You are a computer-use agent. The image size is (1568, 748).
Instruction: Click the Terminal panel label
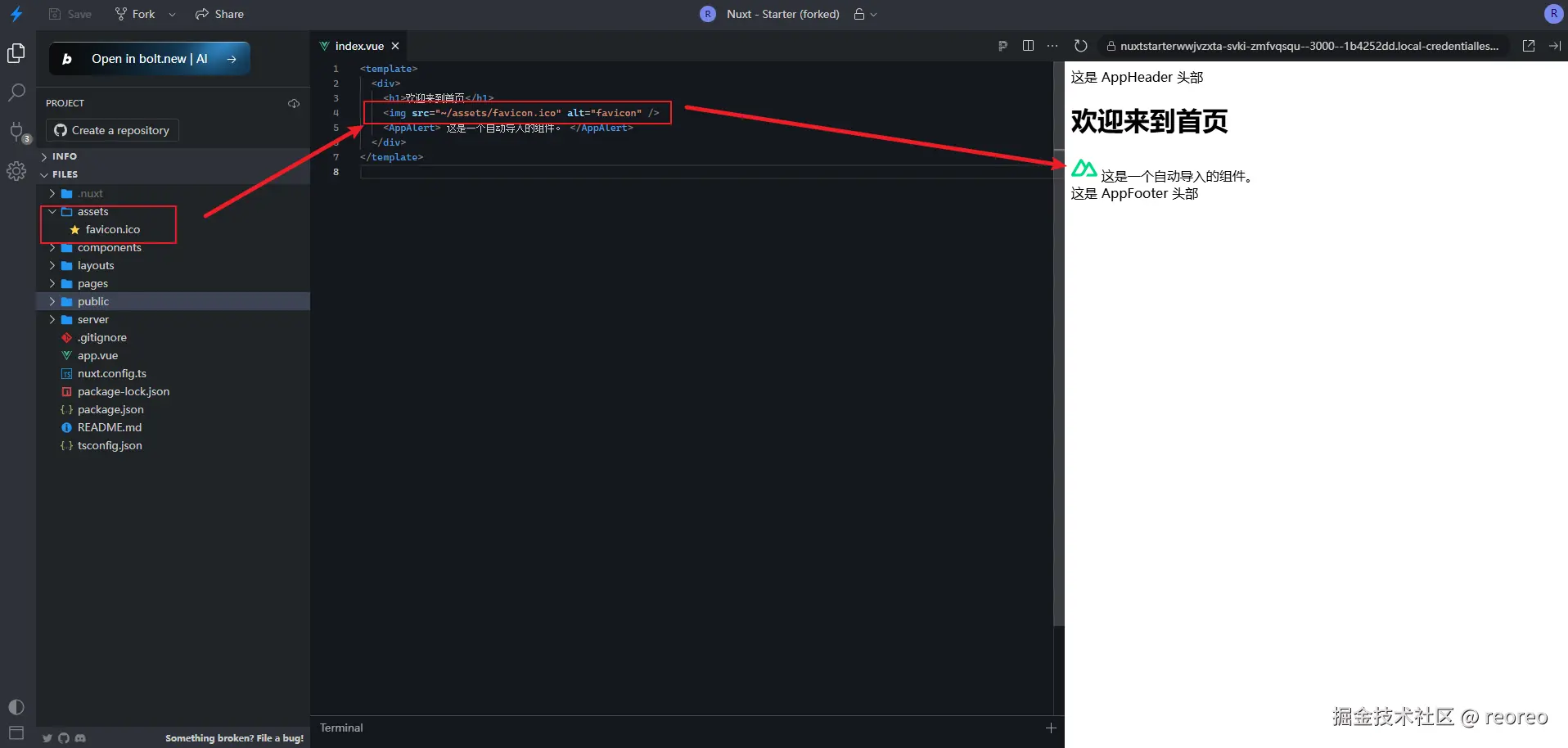341,728
